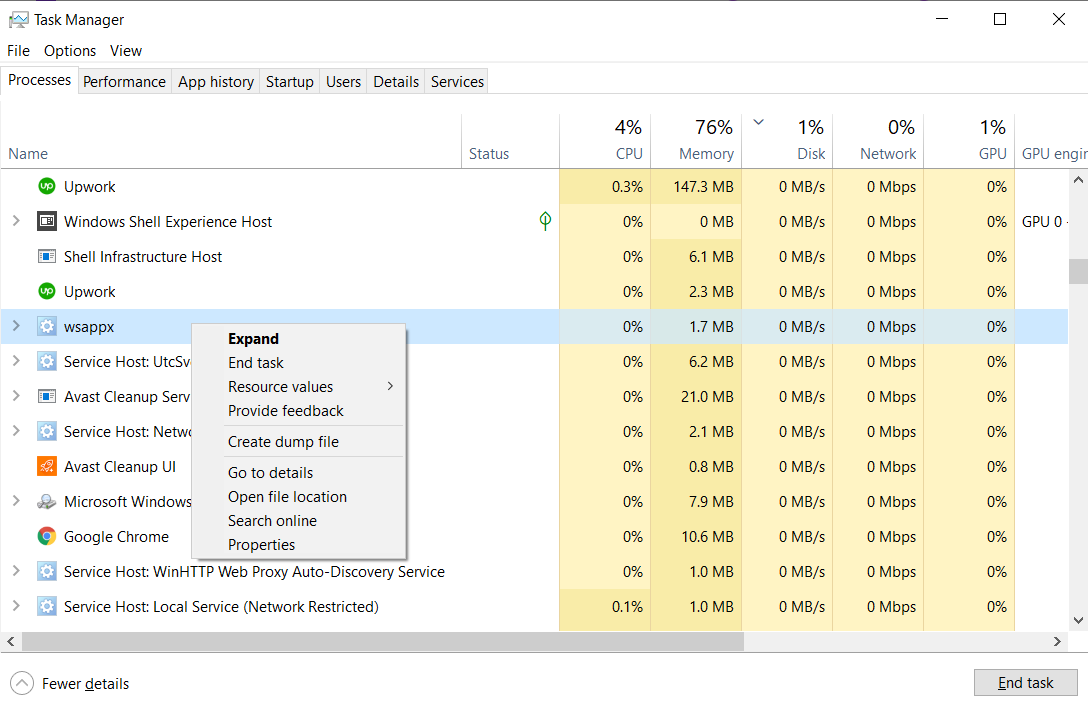The width and height of the screenshot is (1088, 712).
Task: Click the green leaf suspended status icon
Action: pos(545,221)
